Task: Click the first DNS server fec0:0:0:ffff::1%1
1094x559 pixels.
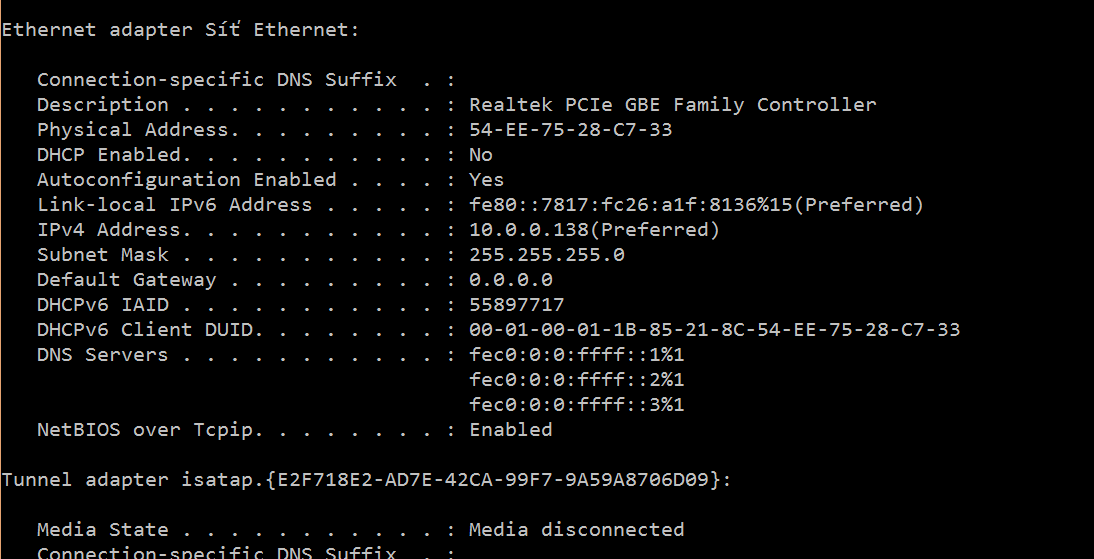Action: [x=576, y=355]
